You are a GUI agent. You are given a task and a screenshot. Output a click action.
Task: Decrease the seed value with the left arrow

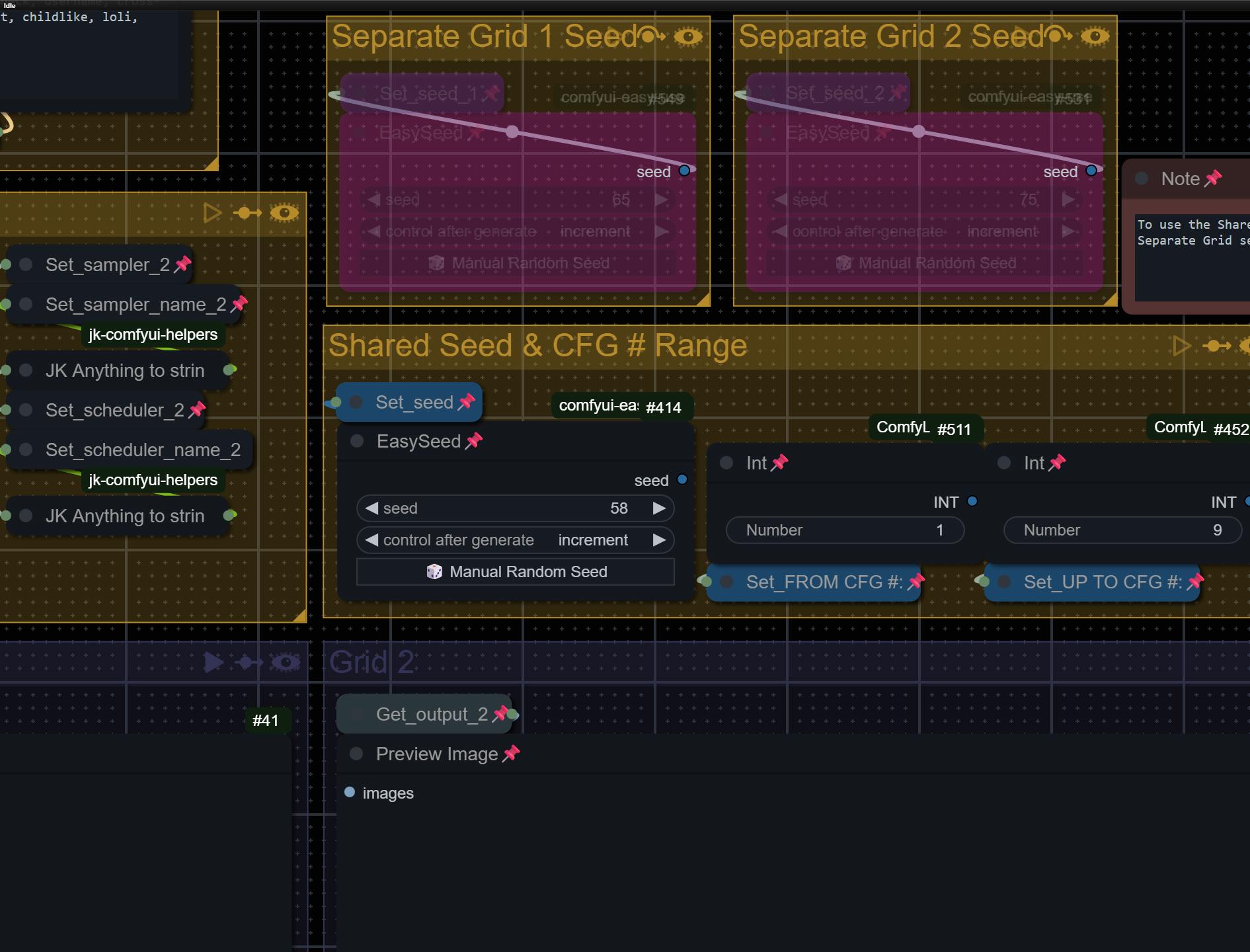click(x=371, y=508)
